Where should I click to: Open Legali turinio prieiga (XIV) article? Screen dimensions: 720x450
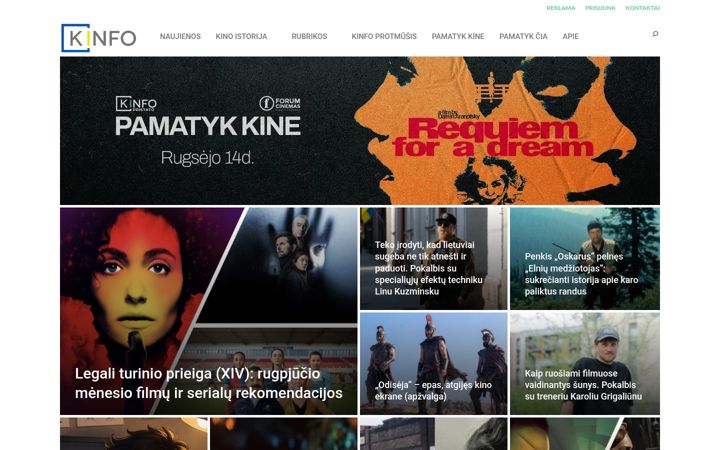[208, 311]
